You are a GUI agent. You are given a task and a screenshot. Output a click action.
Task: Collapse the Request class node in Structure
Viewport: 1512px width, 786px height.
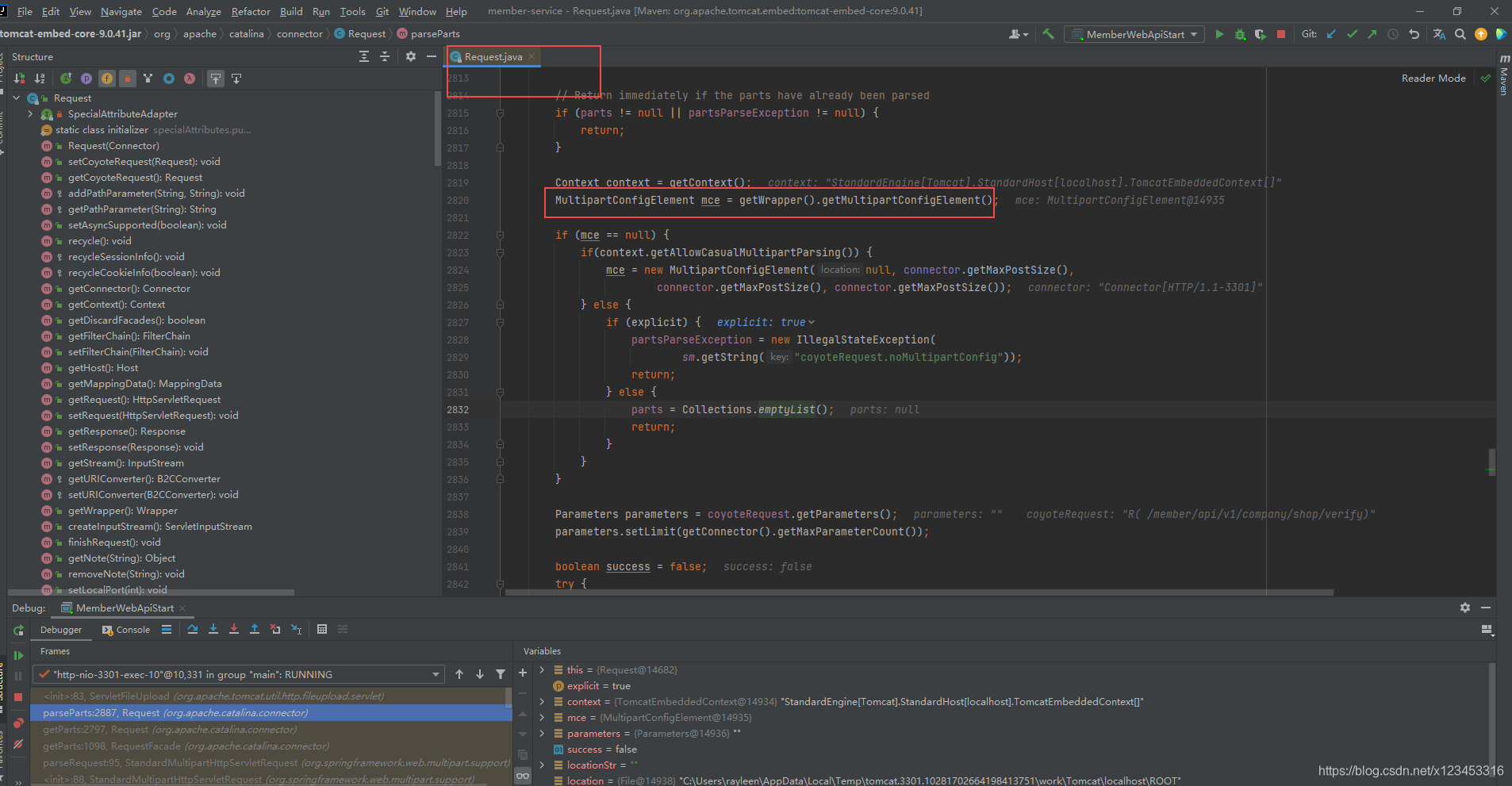pos(17,98)
